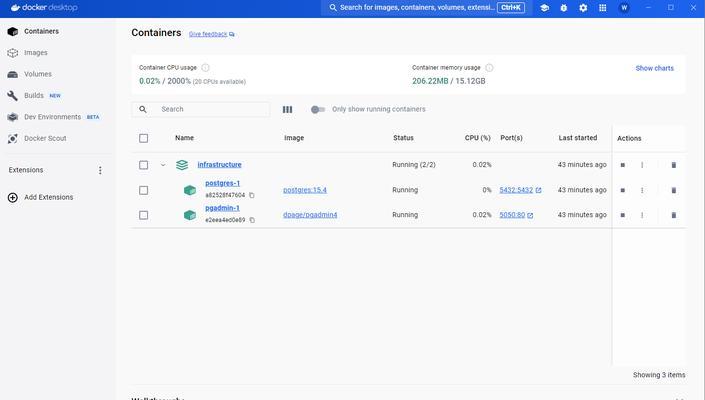Viewport: 705px width, 400px height.
Task: Check the select-all checkbox in table header
Action: click(143, 138)
